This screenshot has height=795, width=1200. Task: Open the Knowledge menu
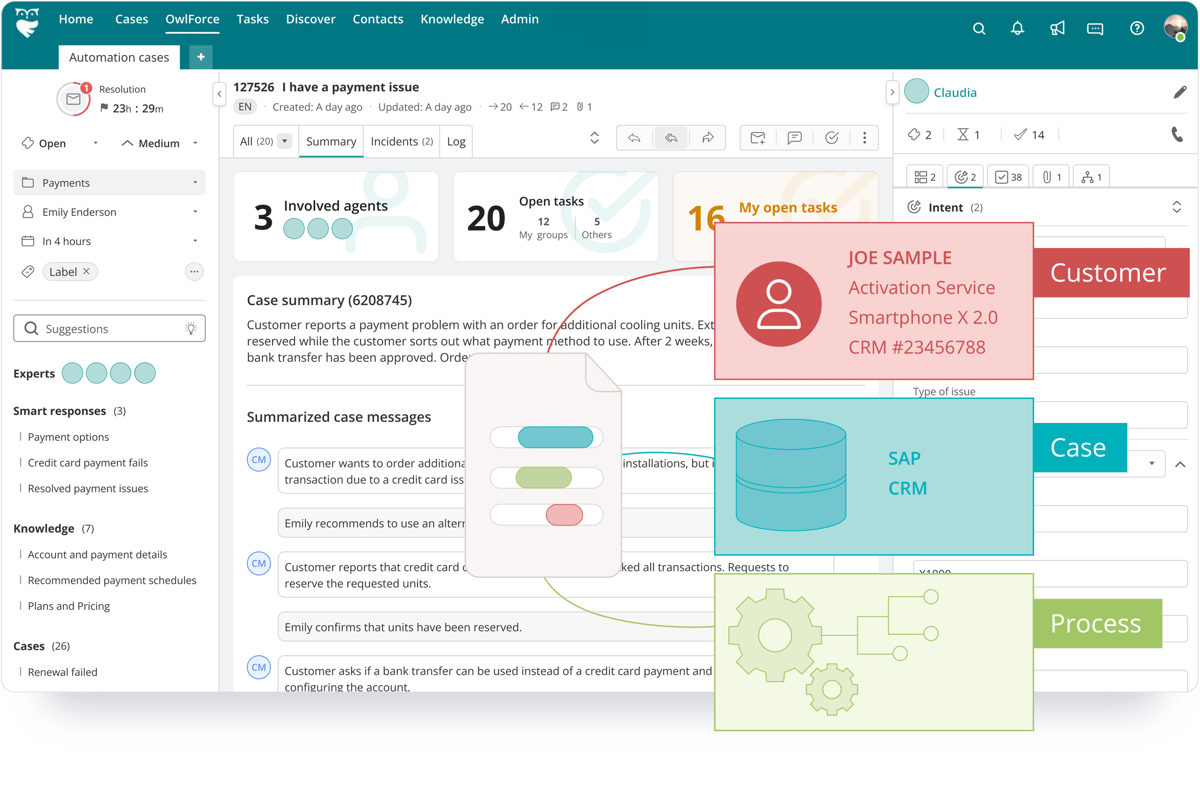[x=452, y=19]
